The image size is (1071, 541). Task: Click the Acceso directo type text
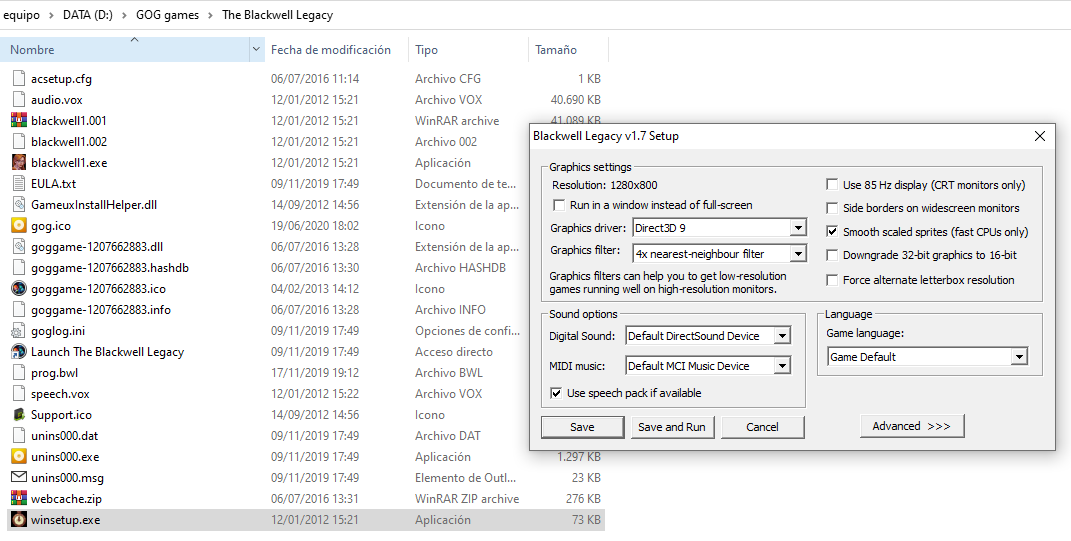(454, 352)
